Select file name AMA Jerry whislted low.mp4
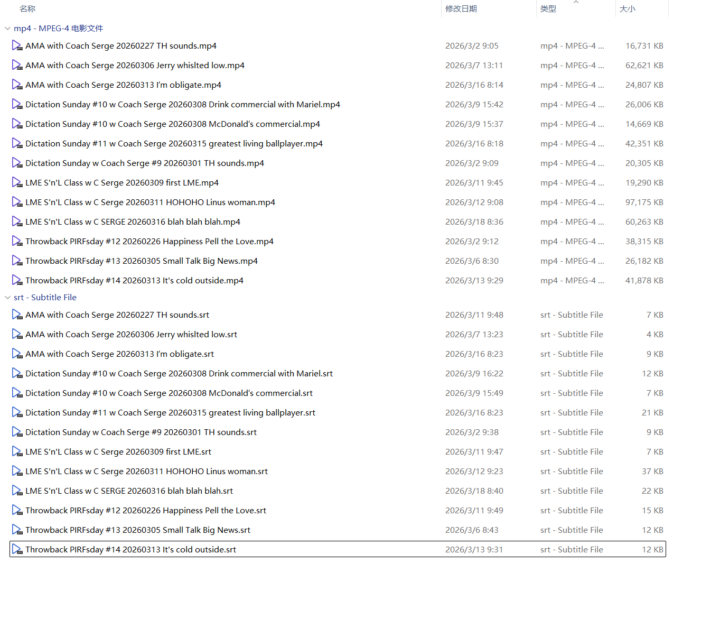Image resolution: width=720 pixels, height=628 pixels. (135, 65)
